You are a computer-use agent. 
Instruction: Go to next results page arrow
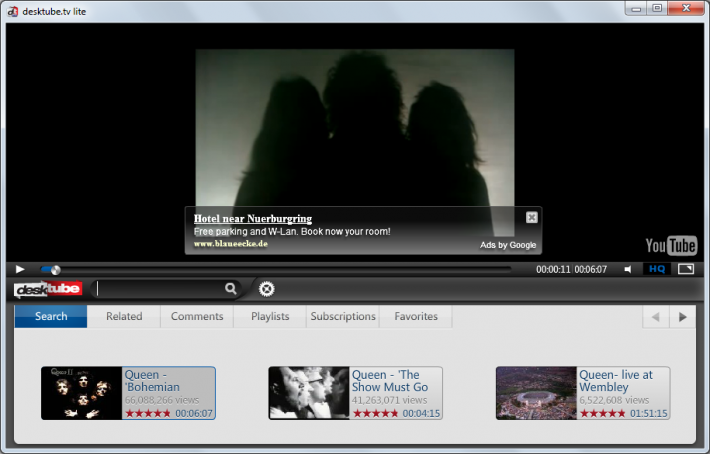(x=682, y=317)
